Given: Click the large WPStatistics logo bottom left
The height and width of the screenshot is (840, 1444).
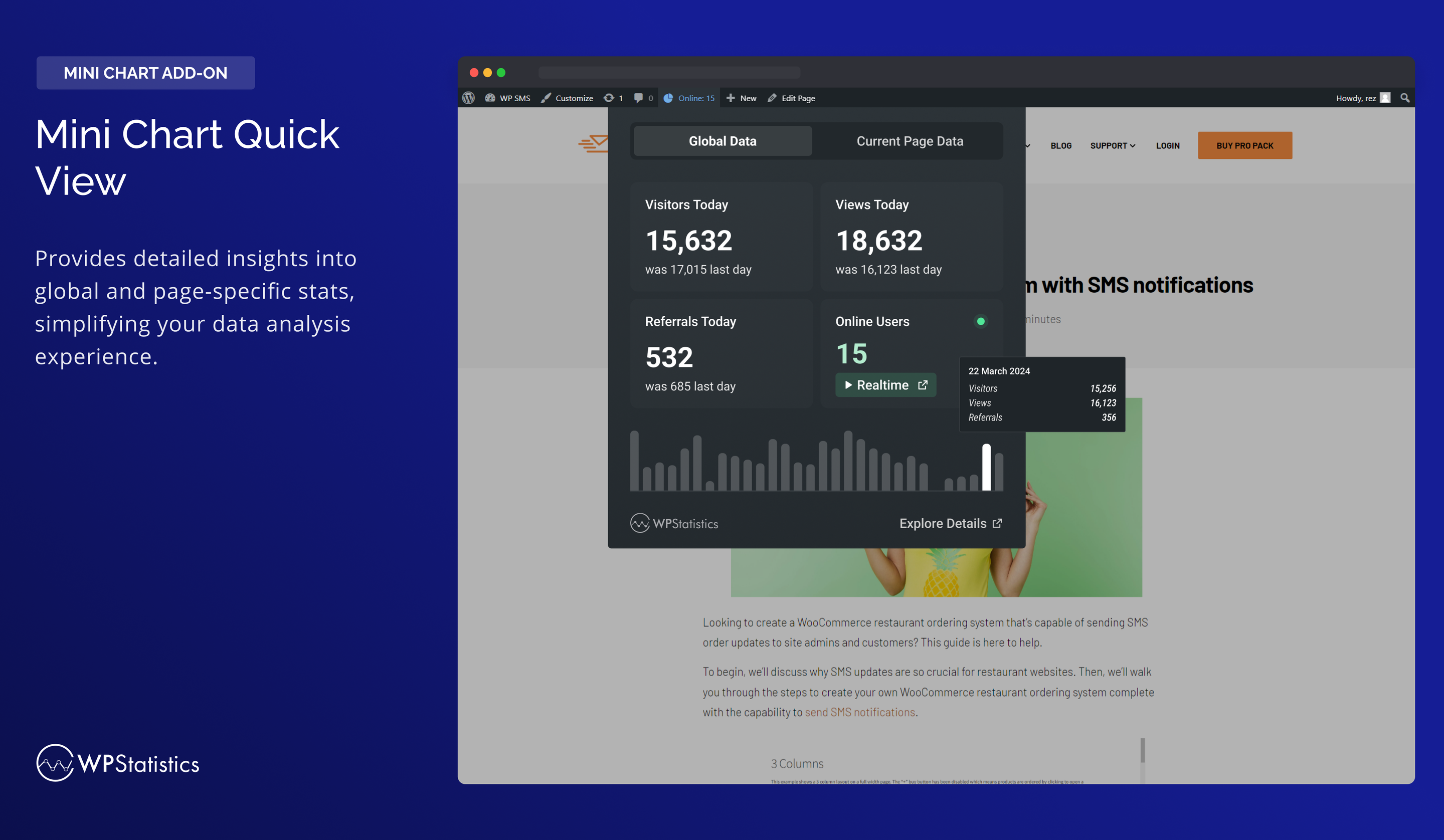Looking at the screenshot, I should click(117, 763).
